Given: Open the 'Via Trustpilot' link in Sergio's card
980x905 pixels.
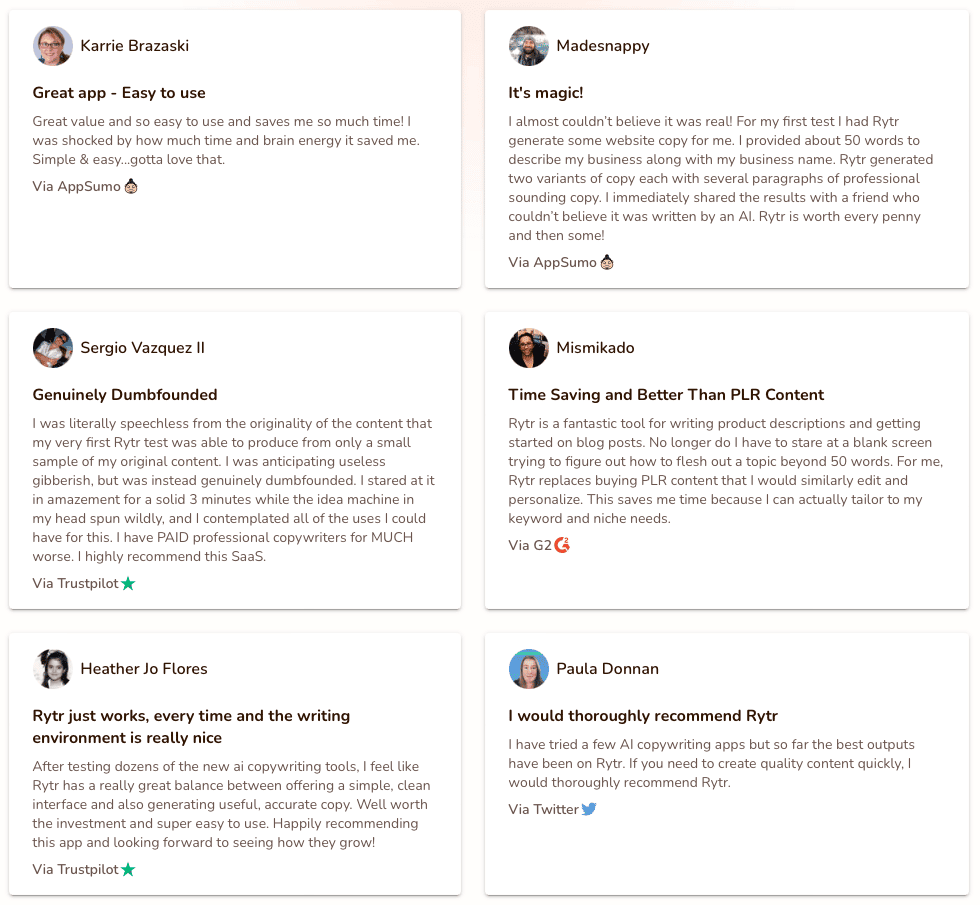Looking at the screenshot, I should pyautogui.click(x=84, y=584).
